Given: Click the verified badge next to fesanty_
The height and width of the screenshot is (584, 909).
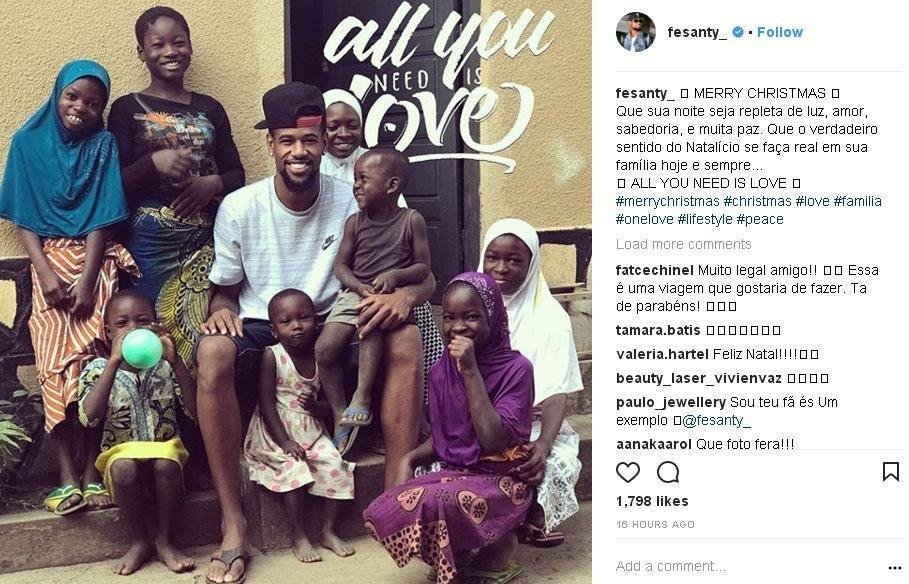Looking at the screenshot, I should coord(737,32).
